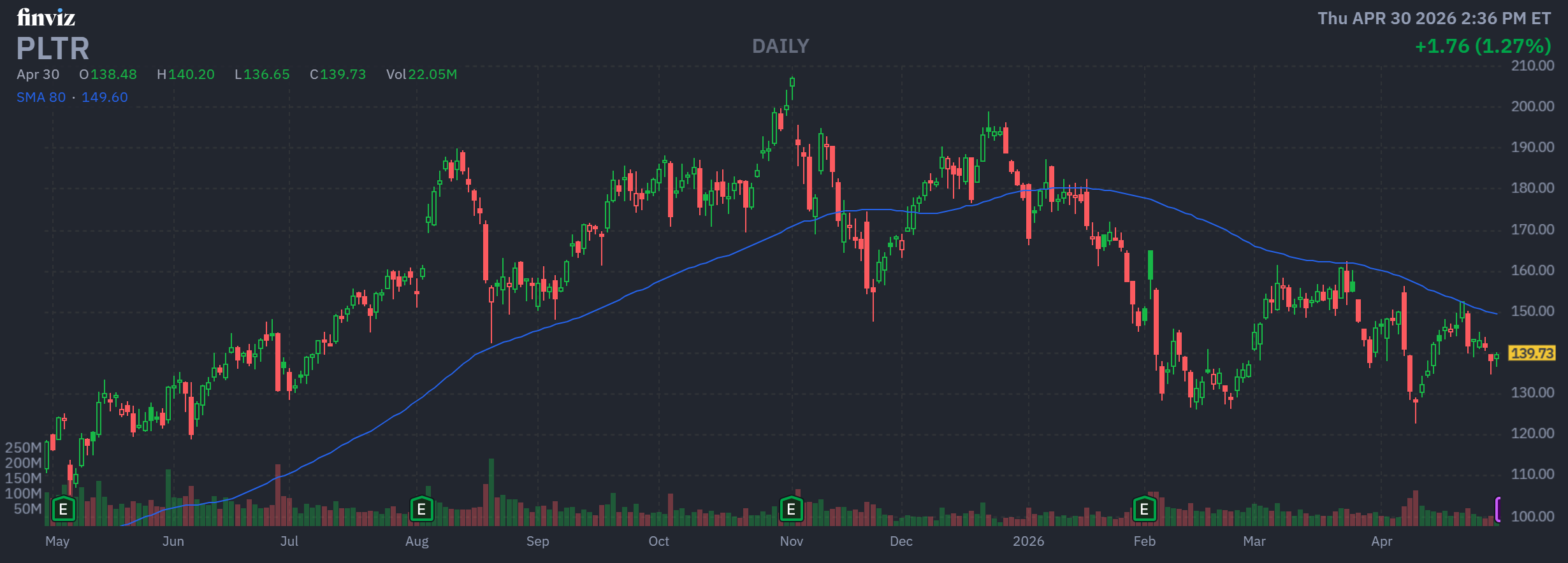Click the Thu APR 30 2026 timestamp
This screenshot has width=1568, height=563.
pyautogui.click(x=1434, y=18)
